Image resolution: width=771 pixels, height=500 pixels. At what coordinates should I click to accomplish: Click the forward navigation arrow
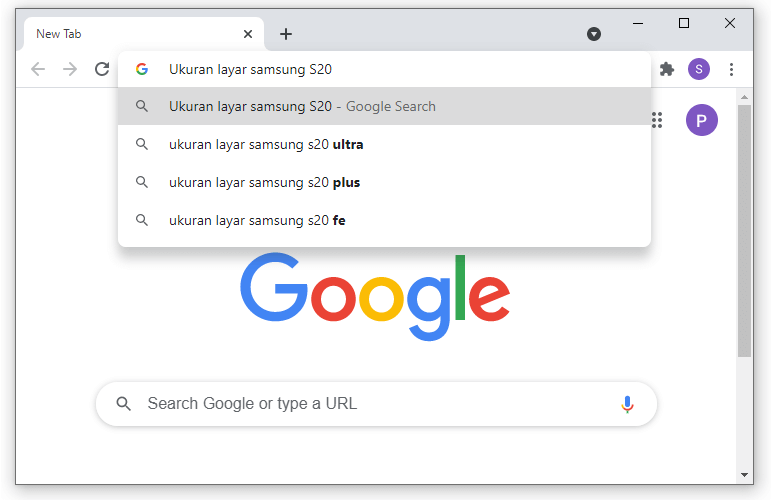coord(70,69)
